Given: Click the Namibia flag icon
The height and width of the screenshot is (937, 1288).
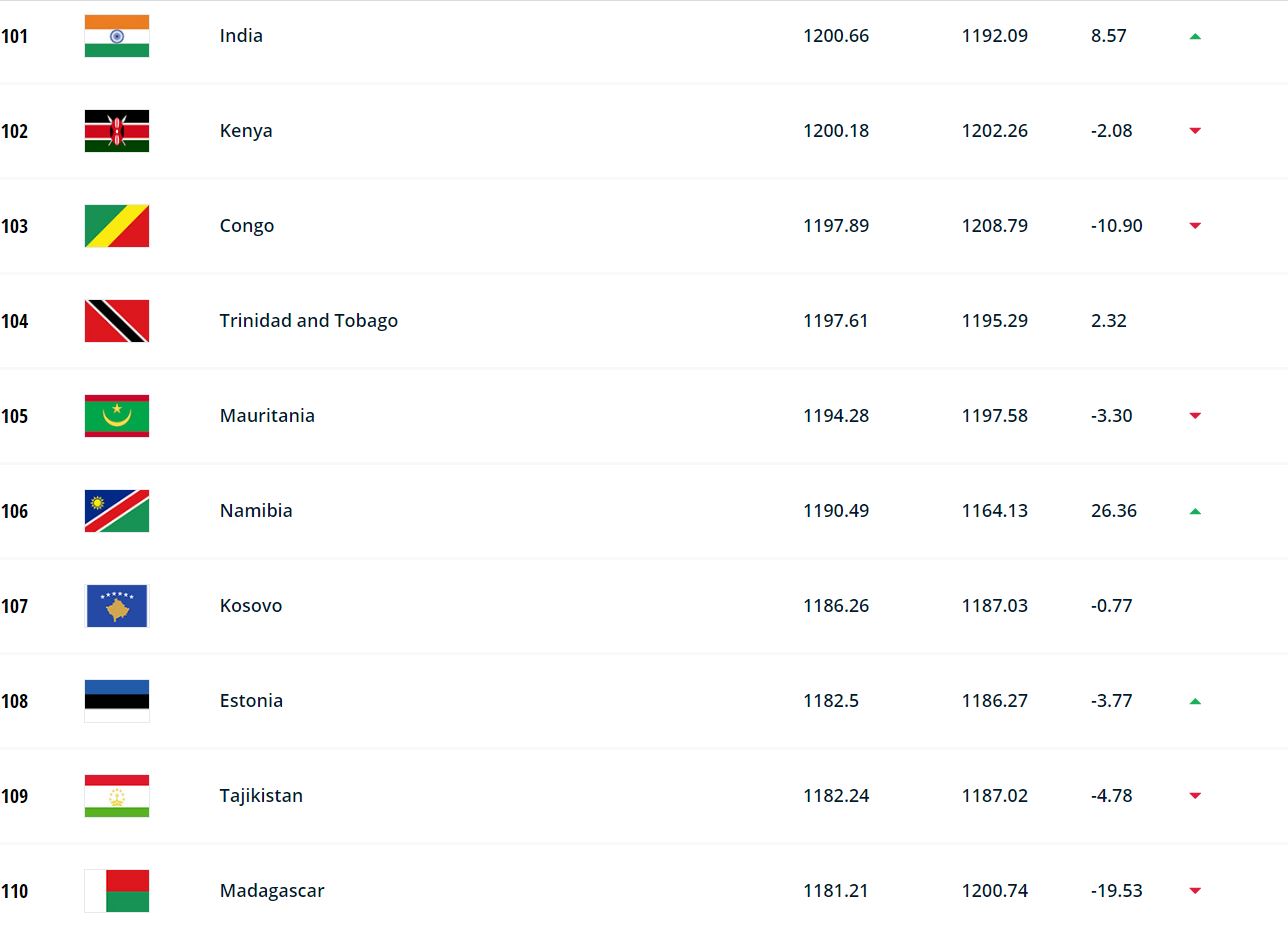Looking at the screenshot, I should coord(117,511).
